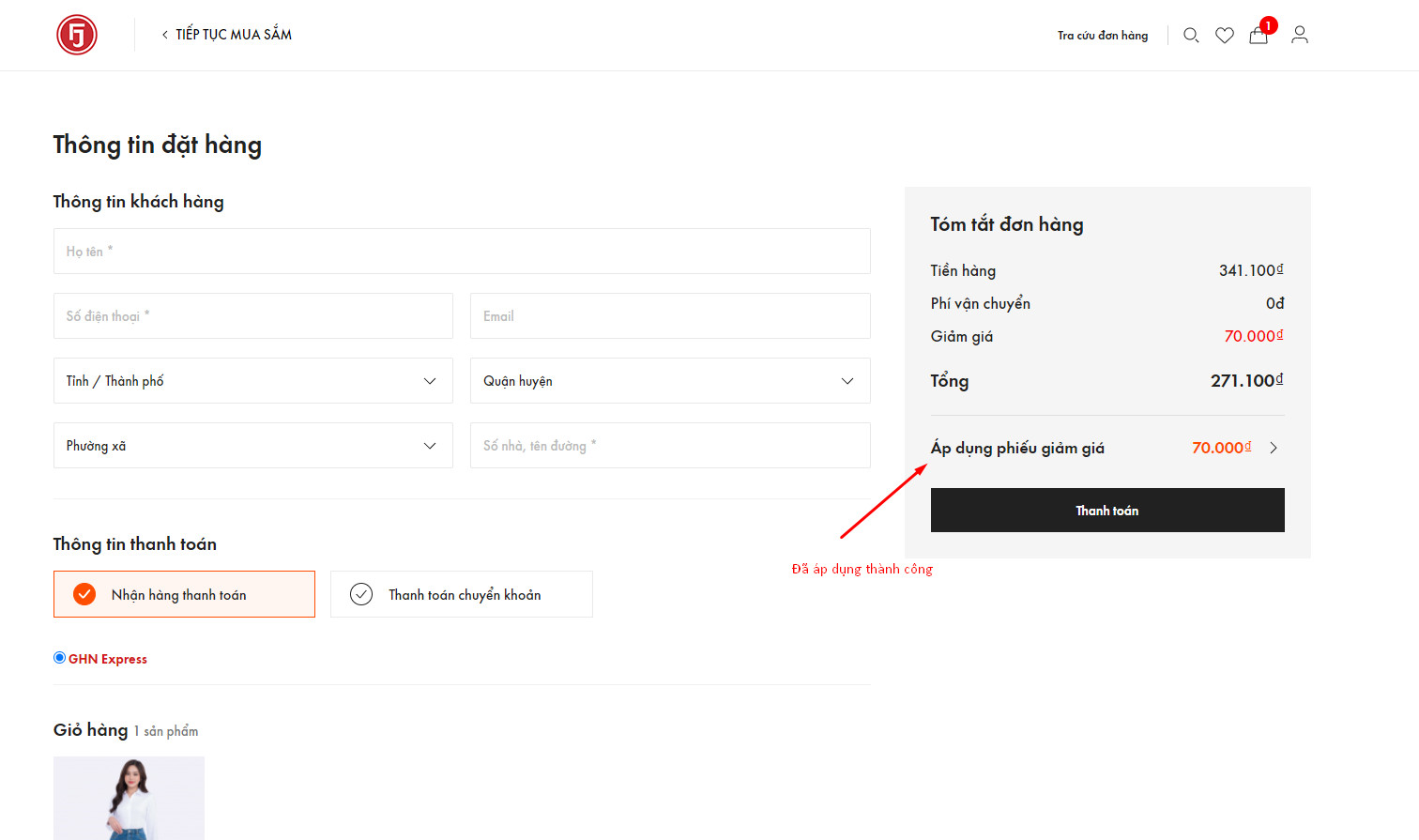The image size is (1419, 840).
Task: Click the Giảm giá value 70.000đ
Action: [x=1254, y=336]
